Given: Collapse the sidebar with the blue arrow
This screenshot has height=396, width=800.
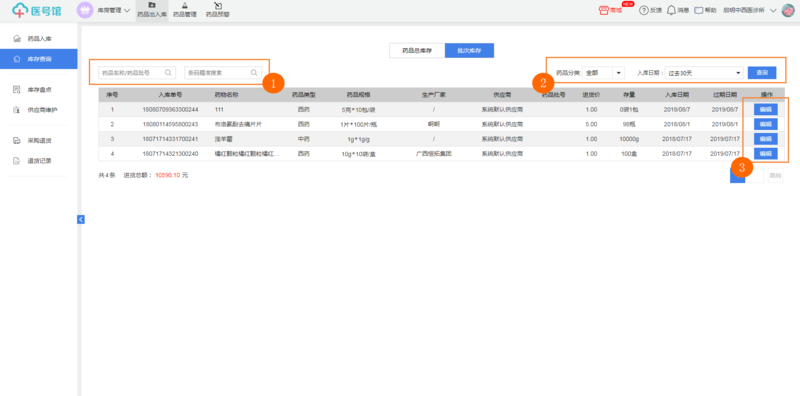Looking at the screenshot, I should [x=81, y=219].
